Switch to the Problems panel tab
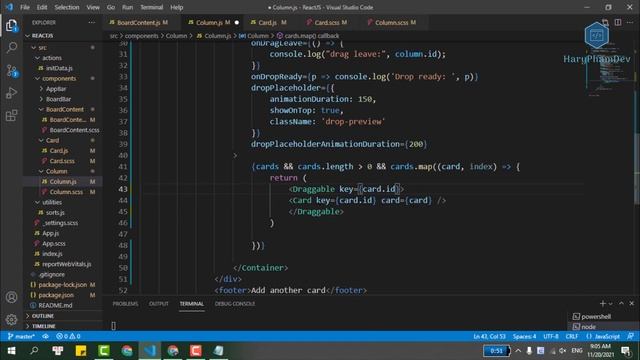Image resolution: width=640 pixels, height=360 pixels. [125, 304]
